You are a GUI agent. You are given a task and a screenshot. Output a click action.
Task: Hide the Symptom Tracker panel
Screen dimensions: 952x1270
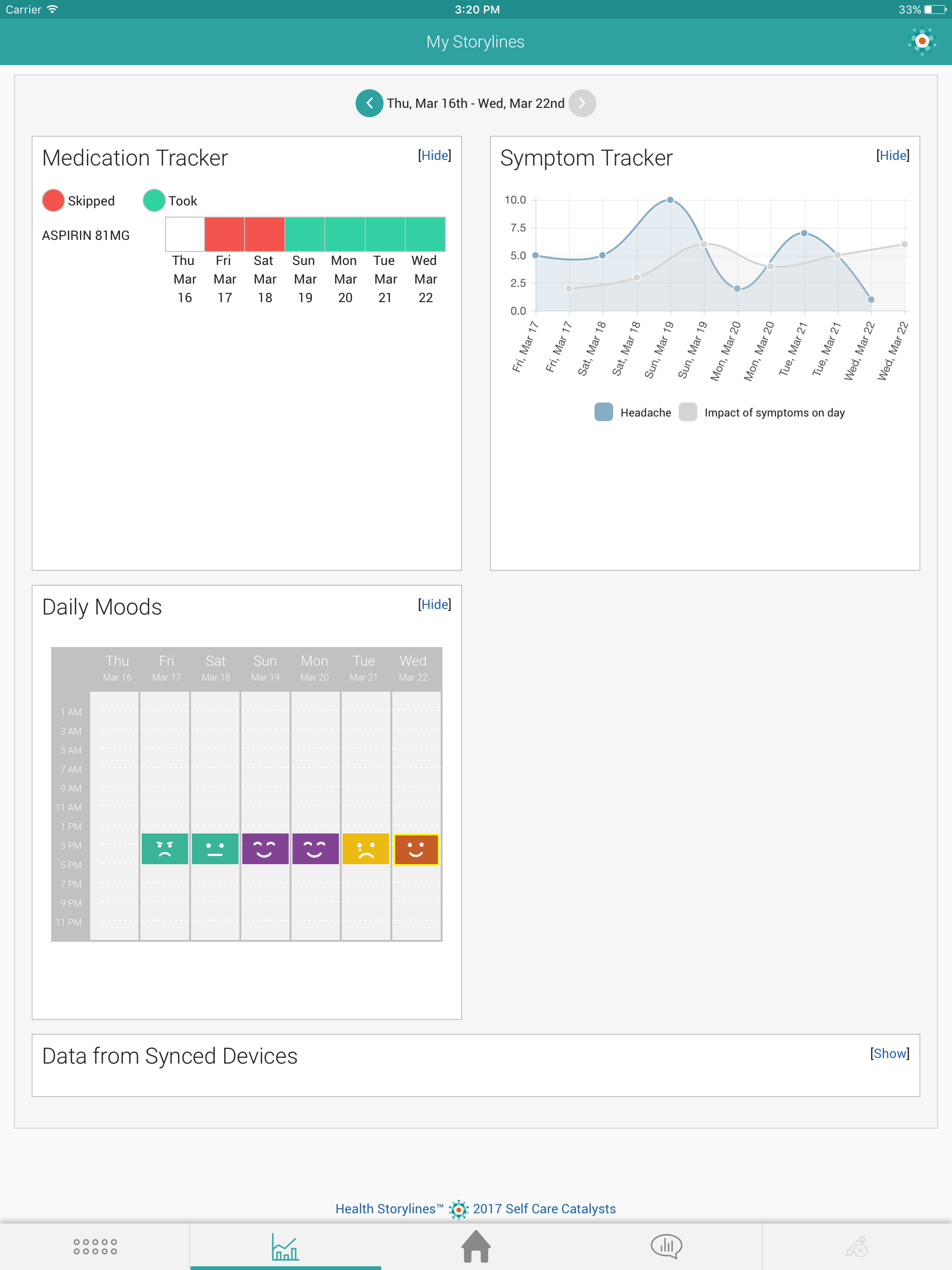pos(893,156)
